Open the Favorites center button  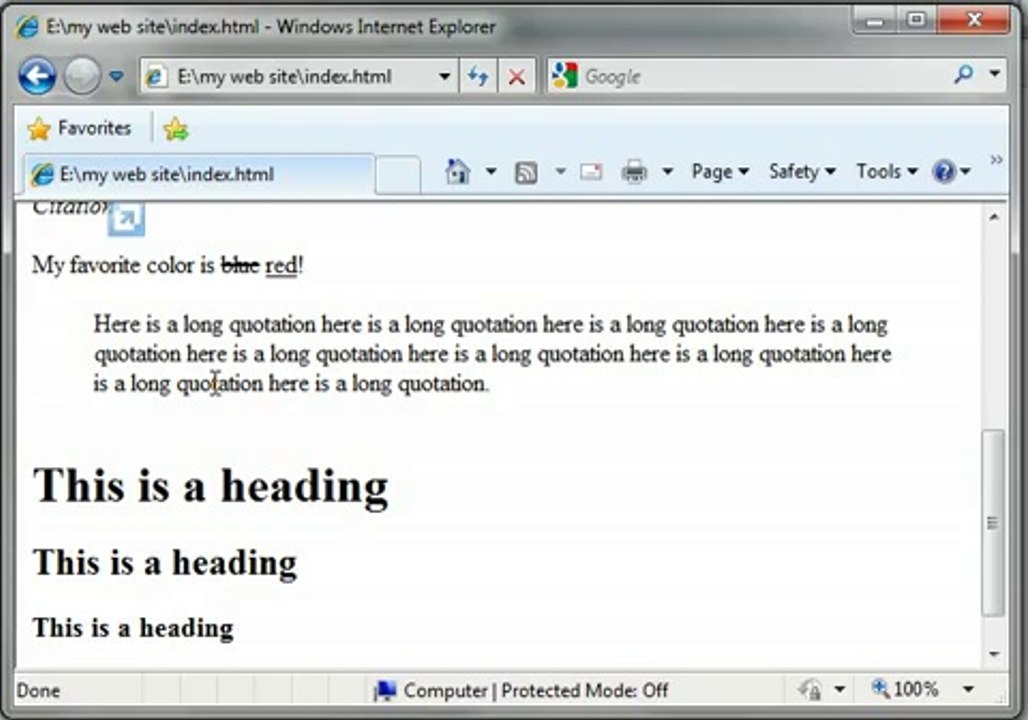[x=79, y=128]
